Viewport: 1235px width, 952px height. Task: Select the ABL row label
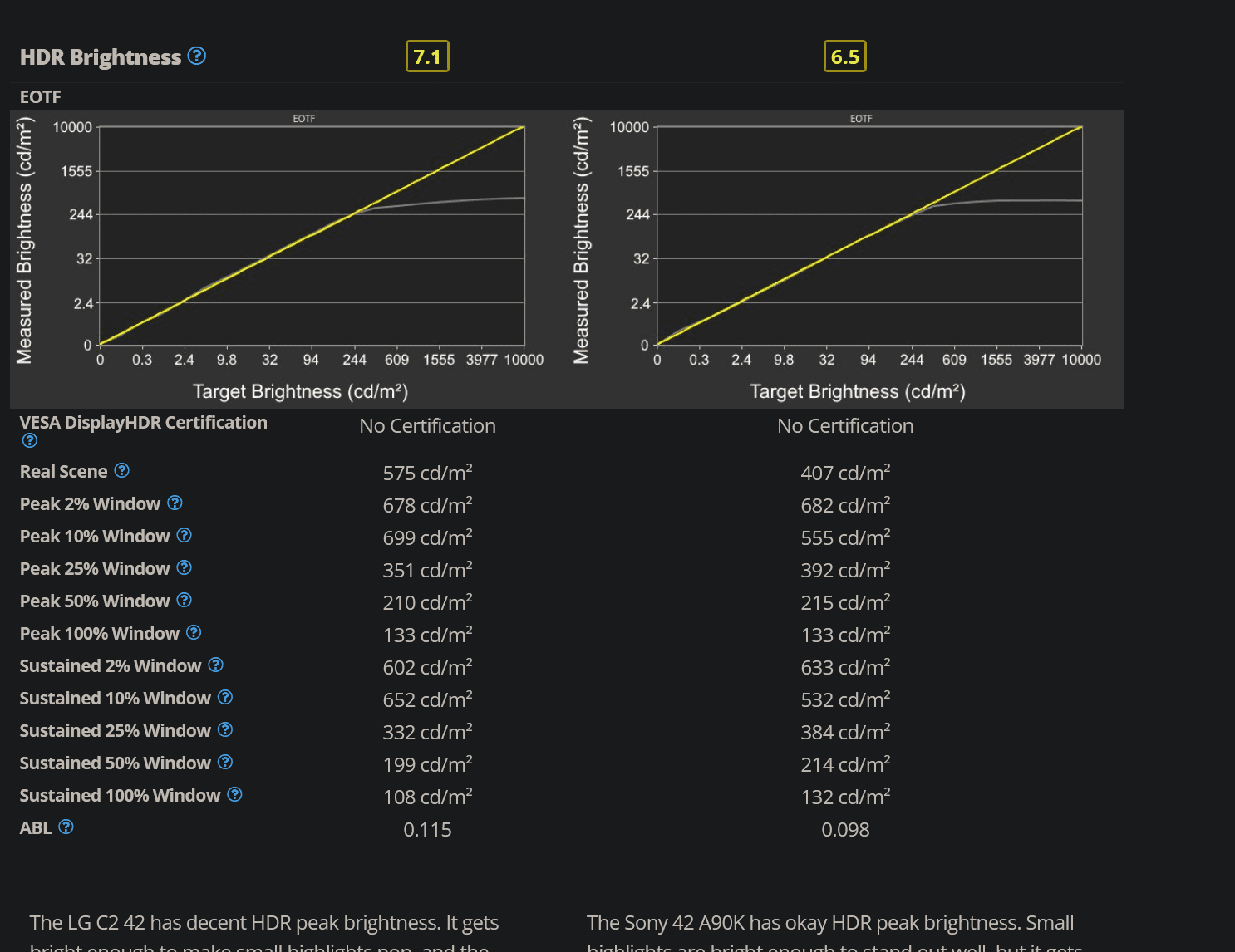click(36, 827)
